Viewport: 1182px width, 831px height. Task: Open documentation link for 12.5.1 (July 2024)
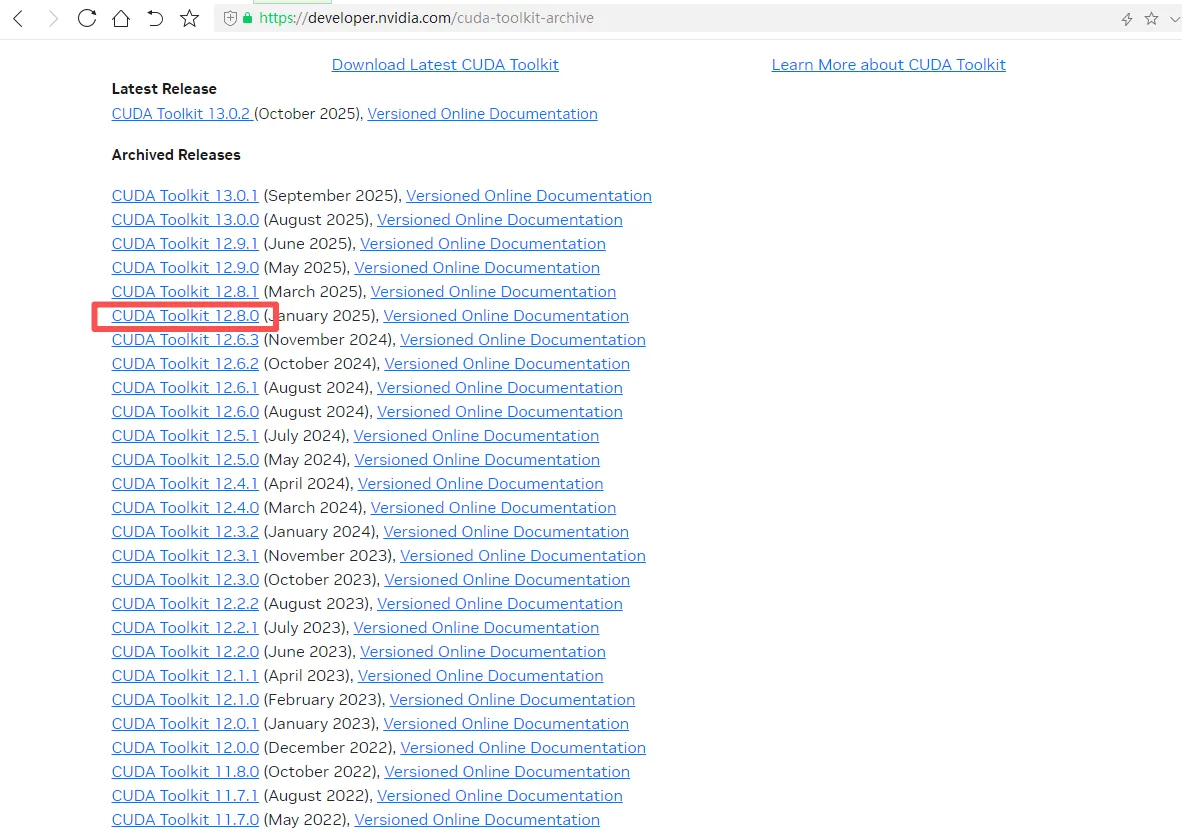coord(476,436)
